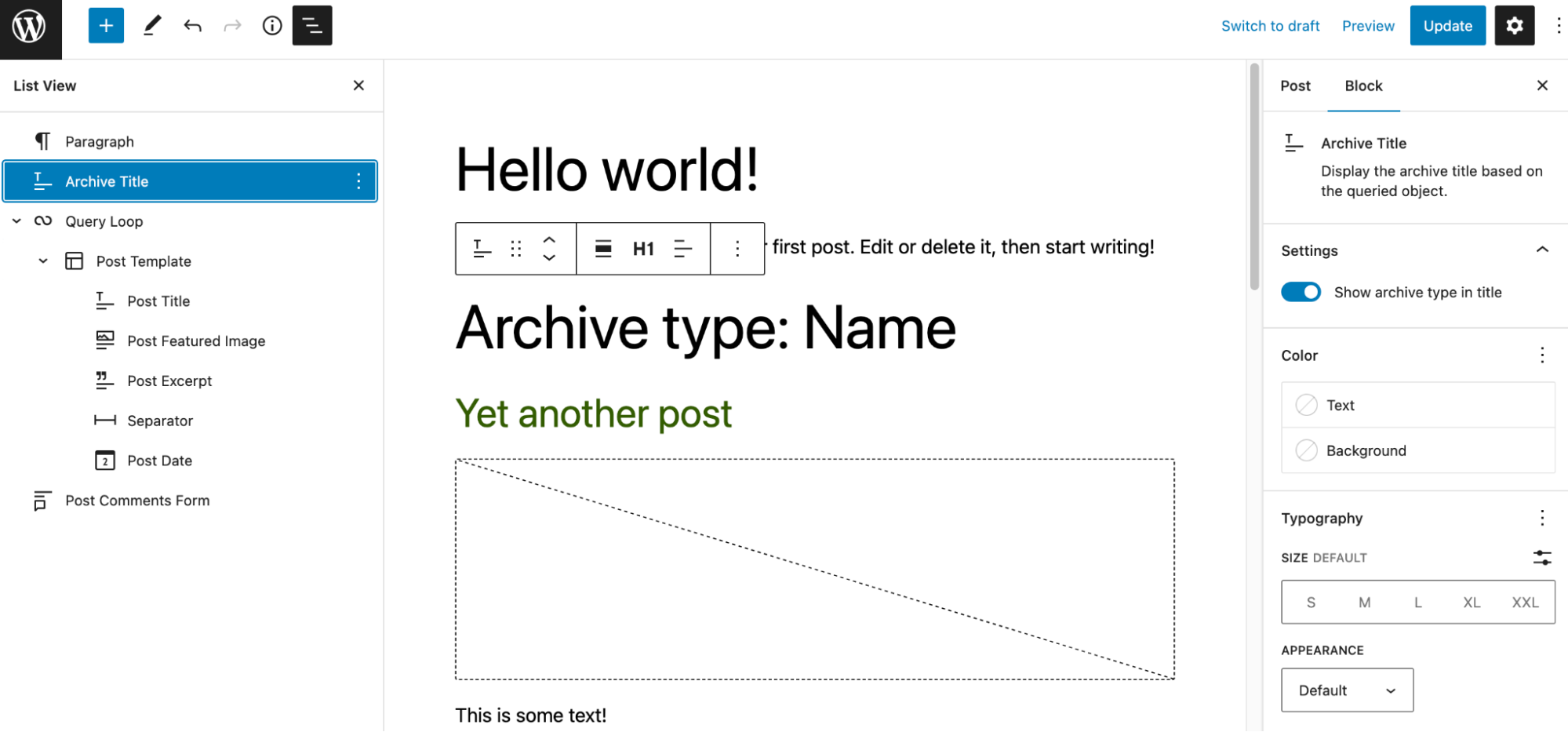Screen dimensions: 1568x732
Task: Collapse the Query Loop tree item
Action: click(x=16, y=220)
